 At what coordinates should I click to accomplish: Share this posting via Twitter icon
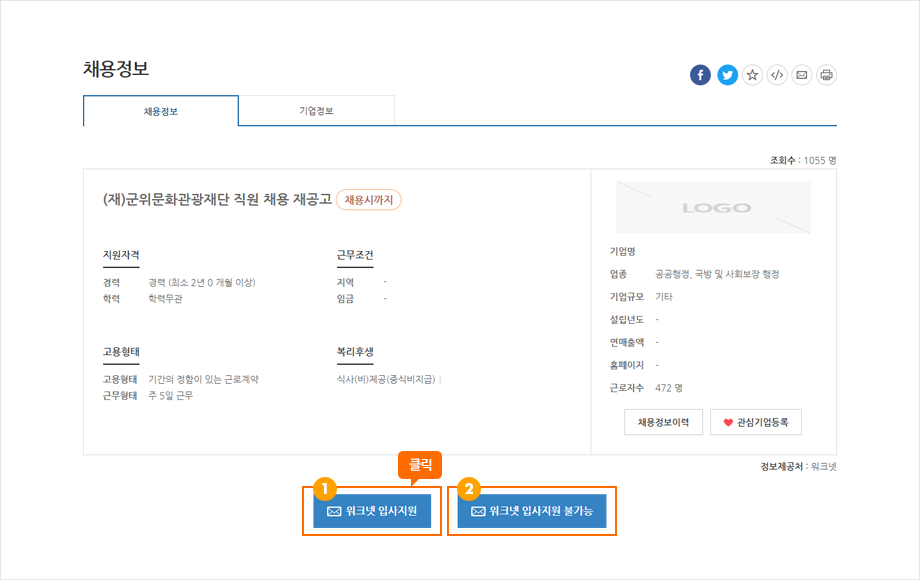point(728,75)
